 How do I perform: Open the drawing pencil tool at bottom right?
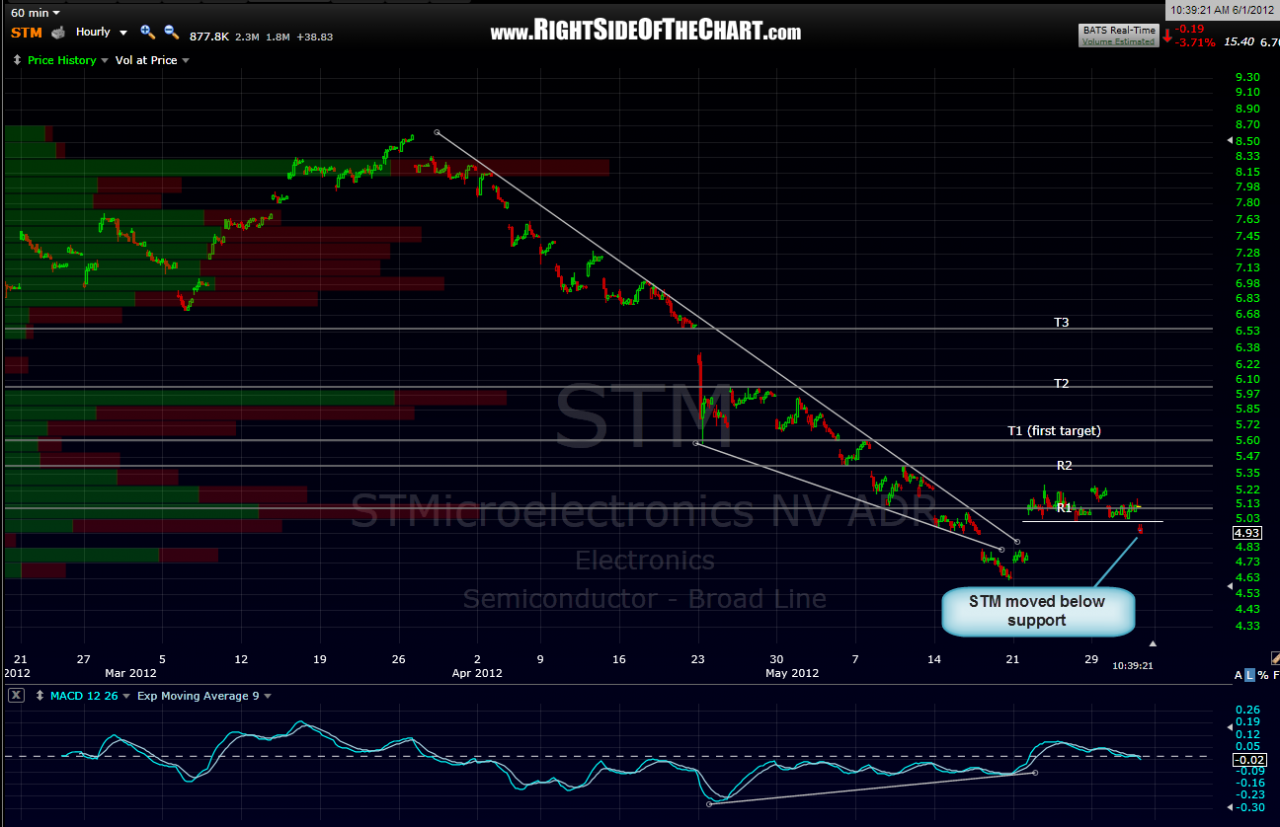(1275, 658)
